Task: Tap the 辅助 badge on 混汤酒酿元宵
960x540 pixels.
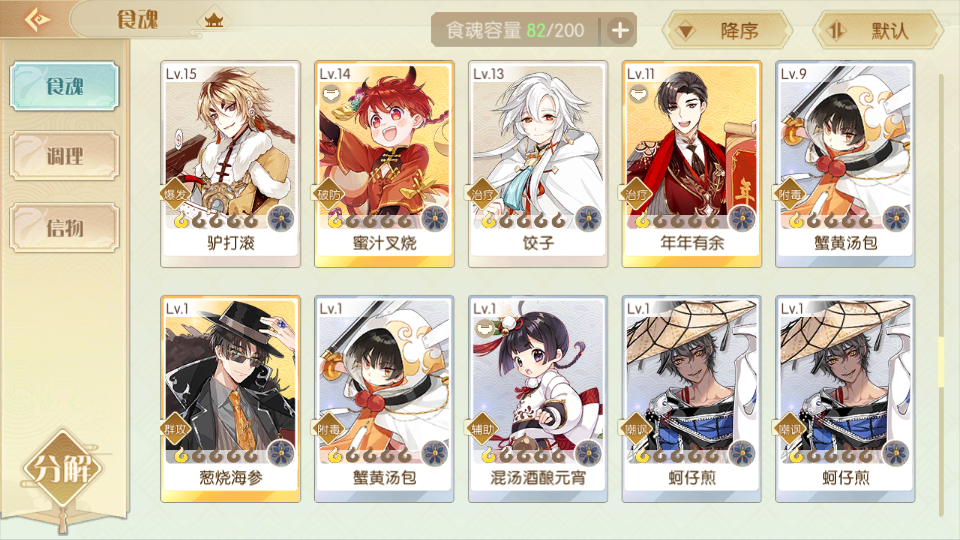Action: 482,429
